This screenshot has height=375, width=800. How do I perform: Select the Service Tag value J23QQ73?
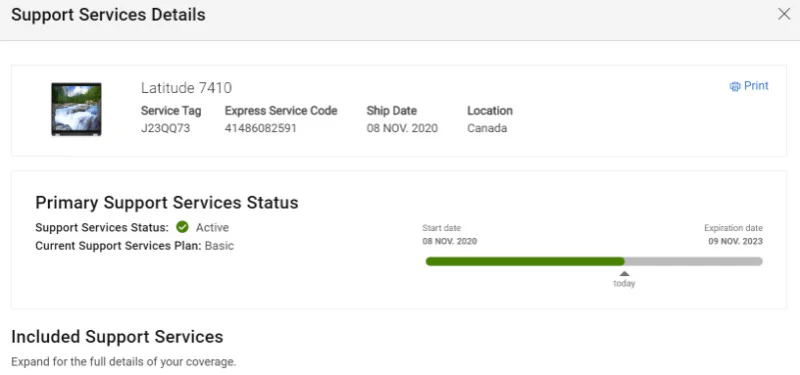point(165,128)
